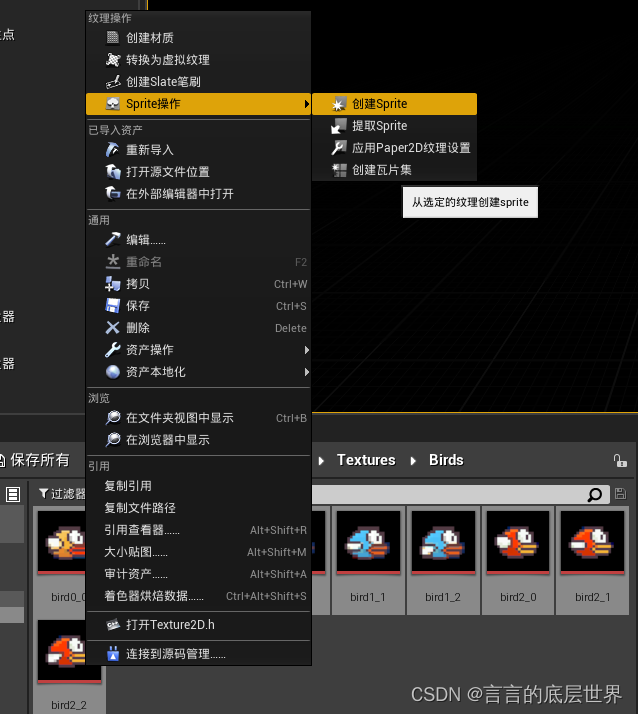Screen dimensions: 638x714
Task: Click the Sprite操作 icon
Action: pyautogui.click(x=112, y=104)
